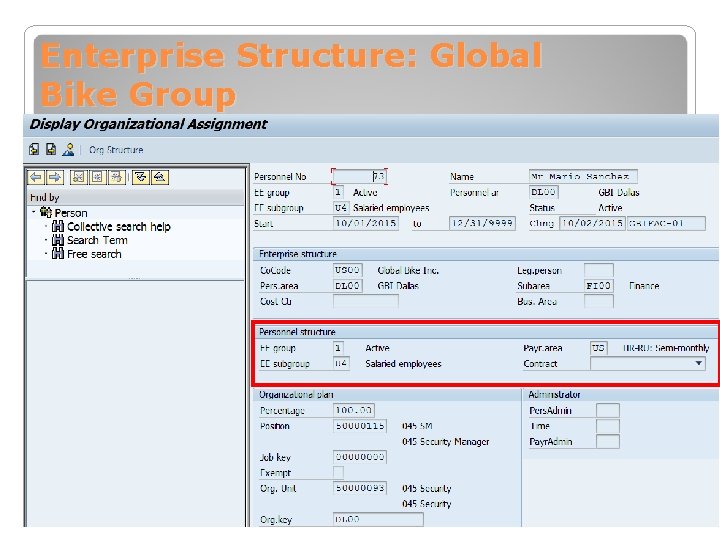Click the middle grayed toolbar icon
Viewport: 720px width, 540px height.
click(x=97, y=177)
